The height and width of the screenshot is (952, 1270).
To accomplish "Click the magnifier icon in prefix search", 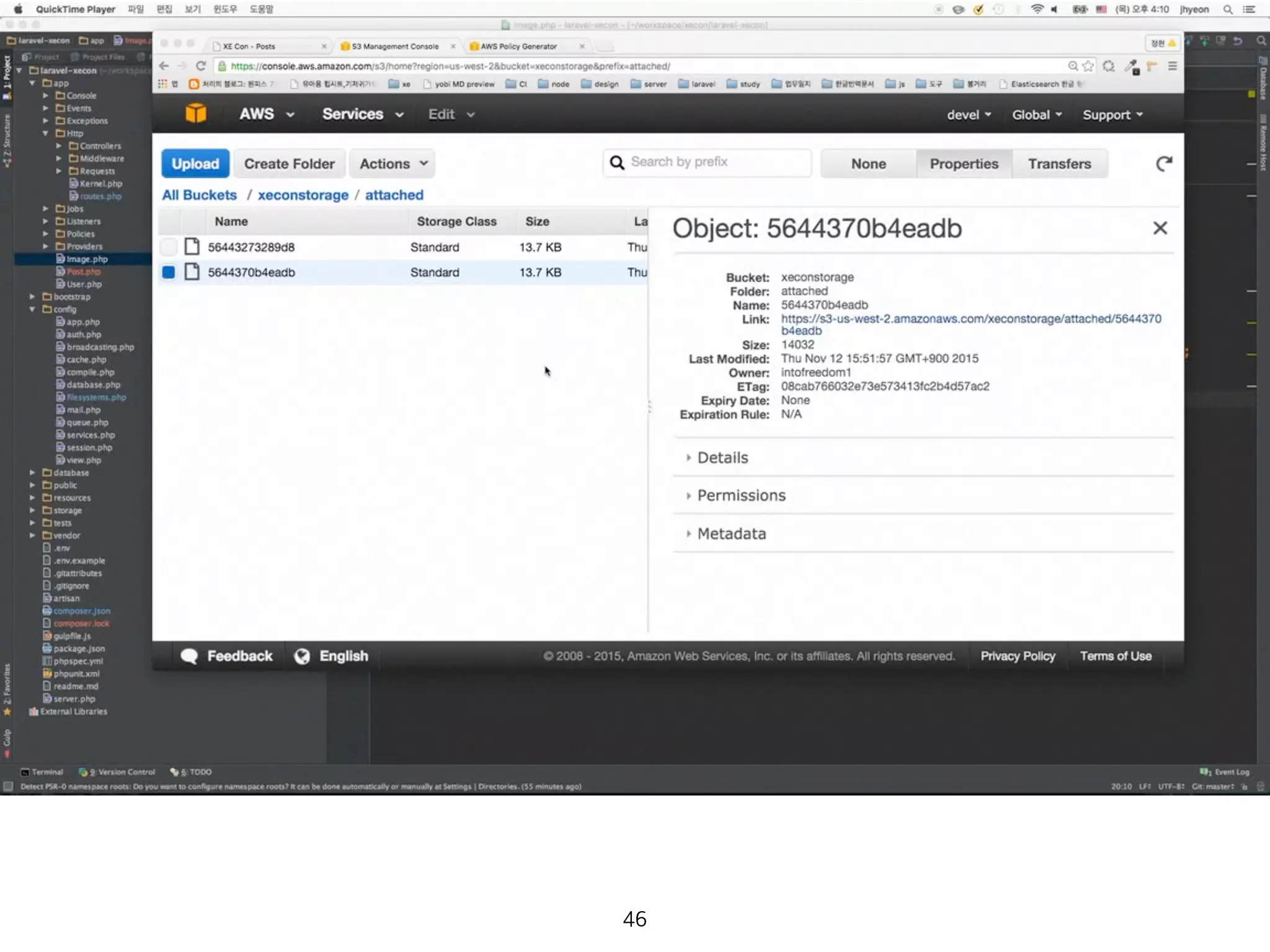I will (617, 163).
